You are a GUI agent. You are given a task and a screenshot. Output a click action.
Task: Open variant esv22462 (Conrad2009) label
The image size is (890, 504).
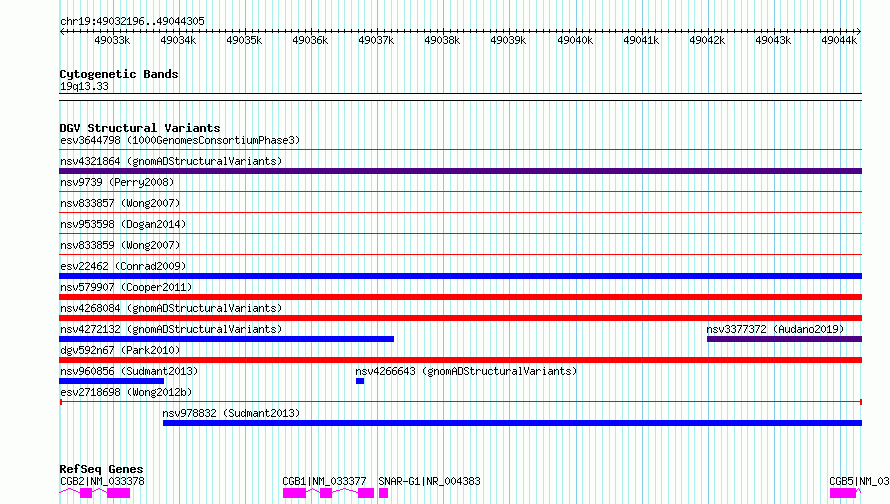point(123,266)
